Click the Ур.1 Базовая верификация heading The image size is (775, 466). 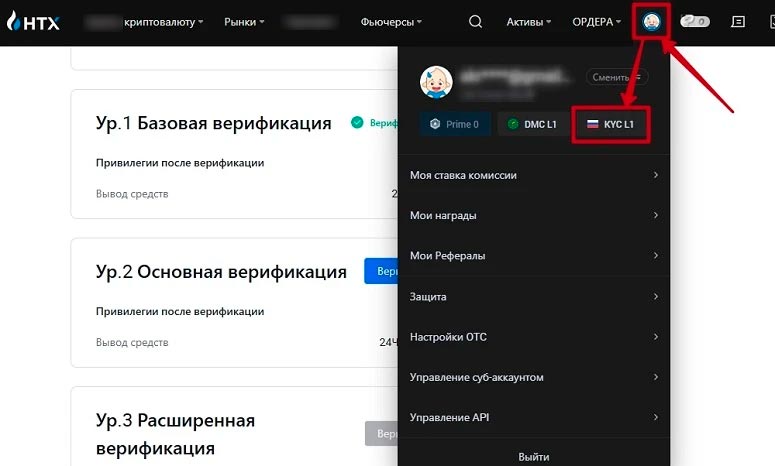point(214,123)
